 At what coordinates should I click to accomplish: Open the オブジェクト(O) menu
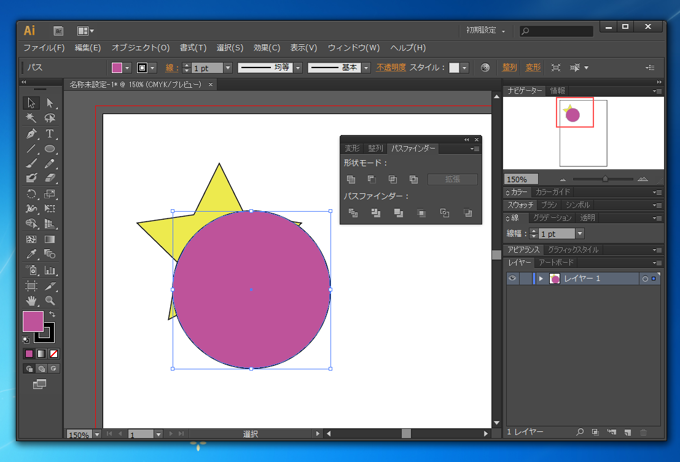pyautogui.click(x=141, y=48)
